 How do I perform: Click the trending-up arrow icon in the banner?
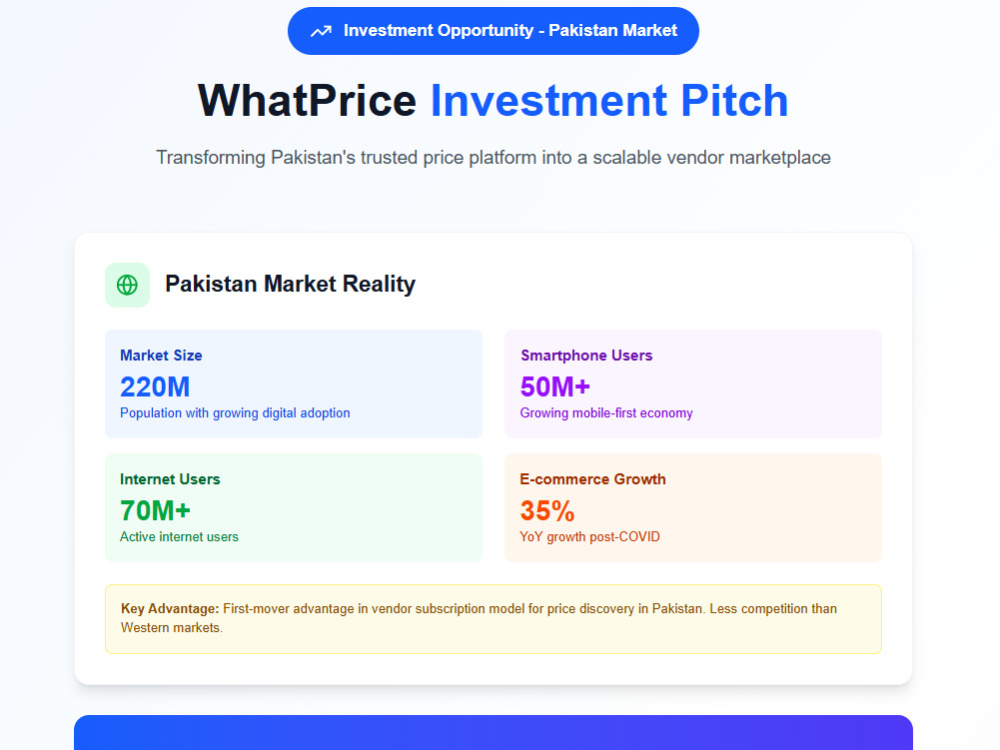[x=321, y=31]
